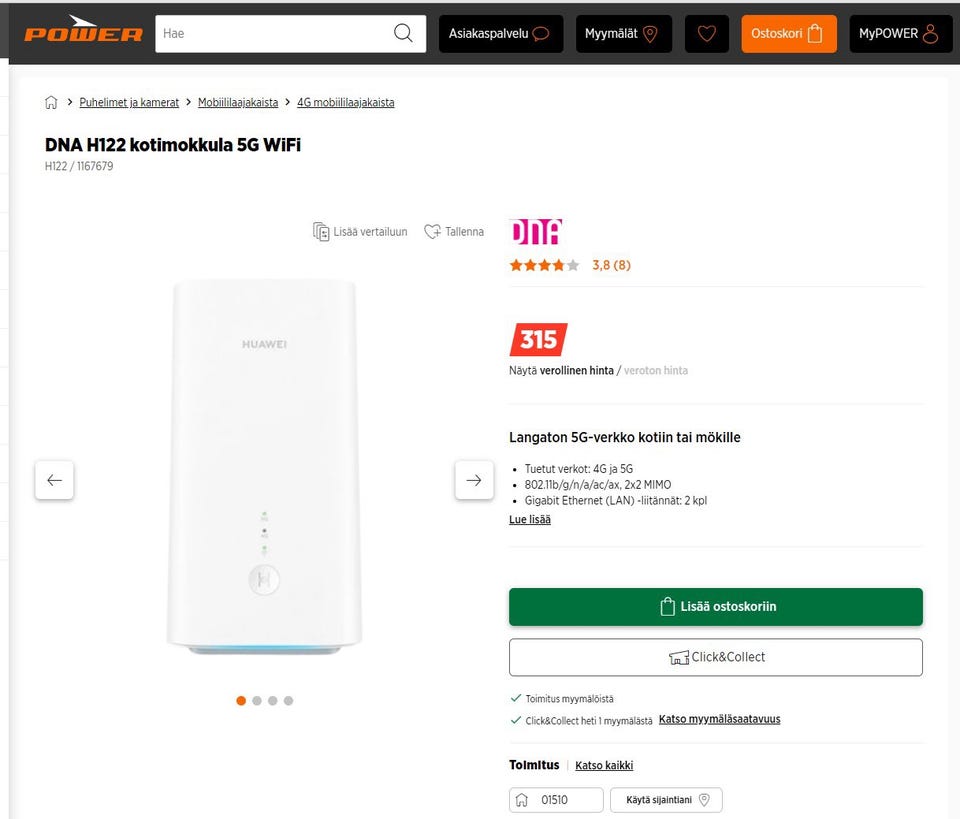
Task: Select verollinen hinta price view
Action: (x=577, y=370)
